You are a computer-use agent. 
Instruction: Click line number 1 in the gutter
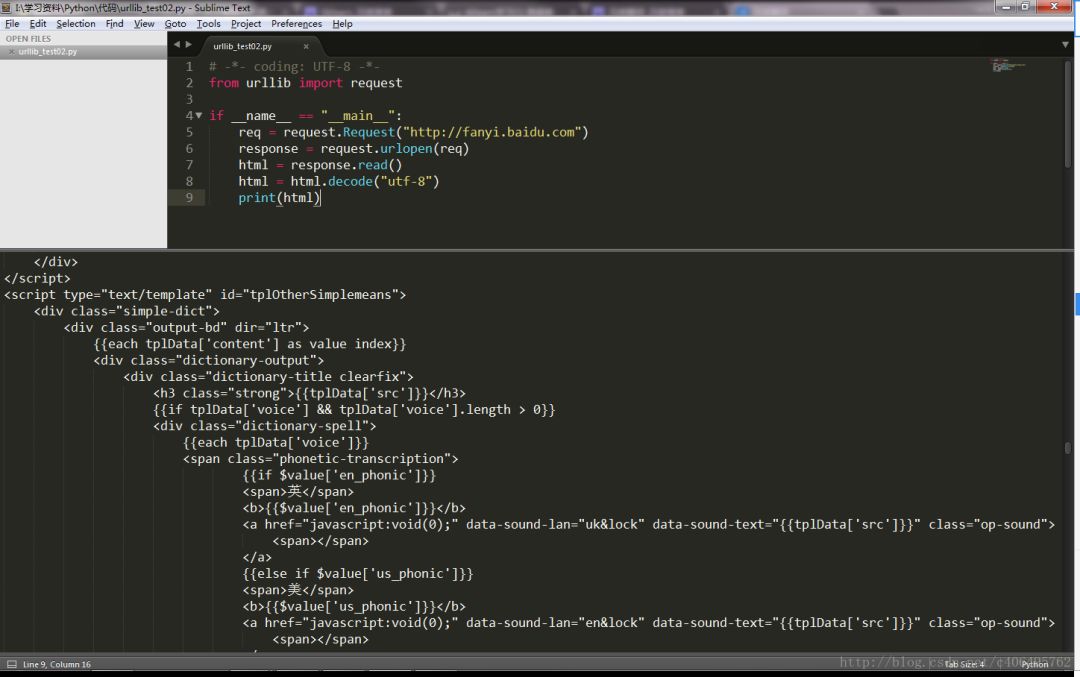click(189, 66)
